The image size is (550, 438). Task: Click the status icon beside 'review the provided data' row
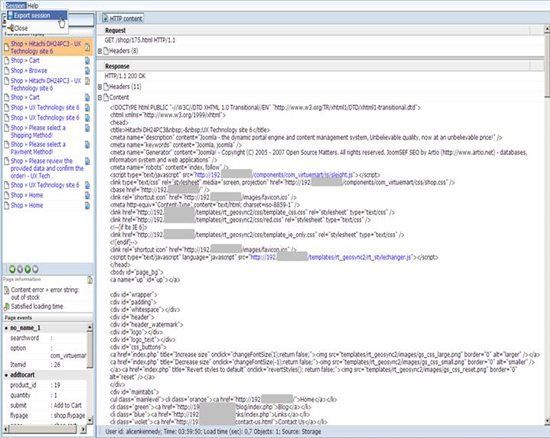pyautogui.click(x=87, y=161)
